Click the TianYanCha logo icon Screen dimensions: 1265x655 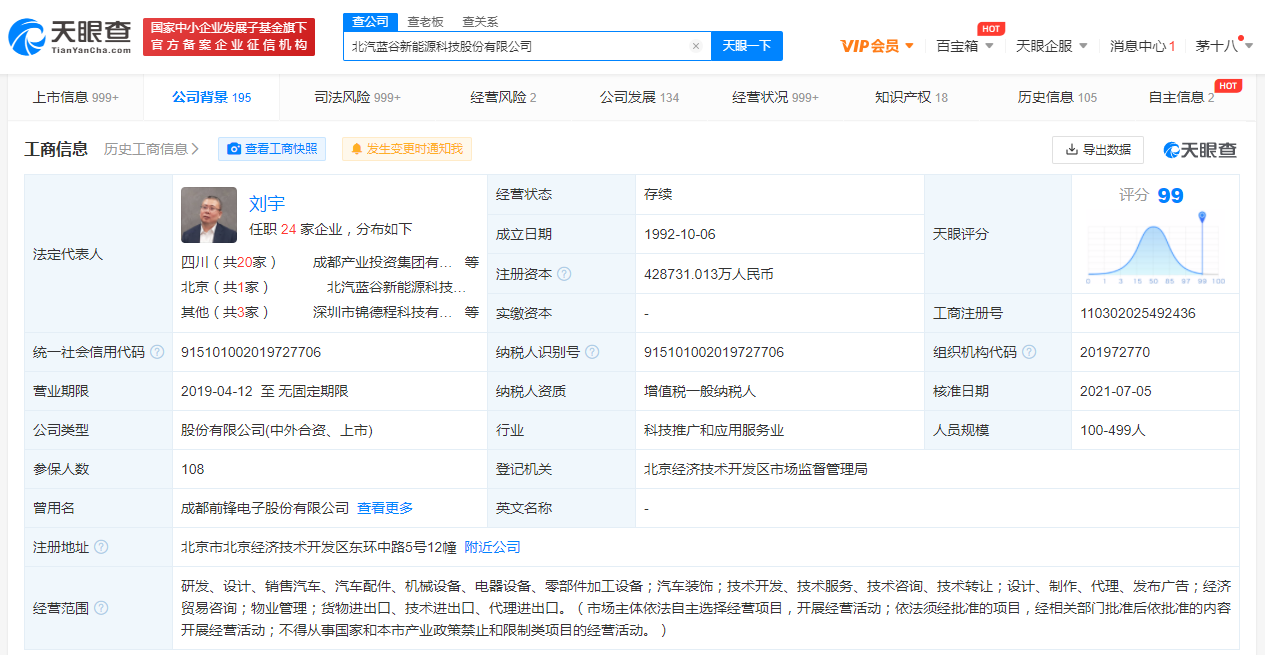coord(28,37)
